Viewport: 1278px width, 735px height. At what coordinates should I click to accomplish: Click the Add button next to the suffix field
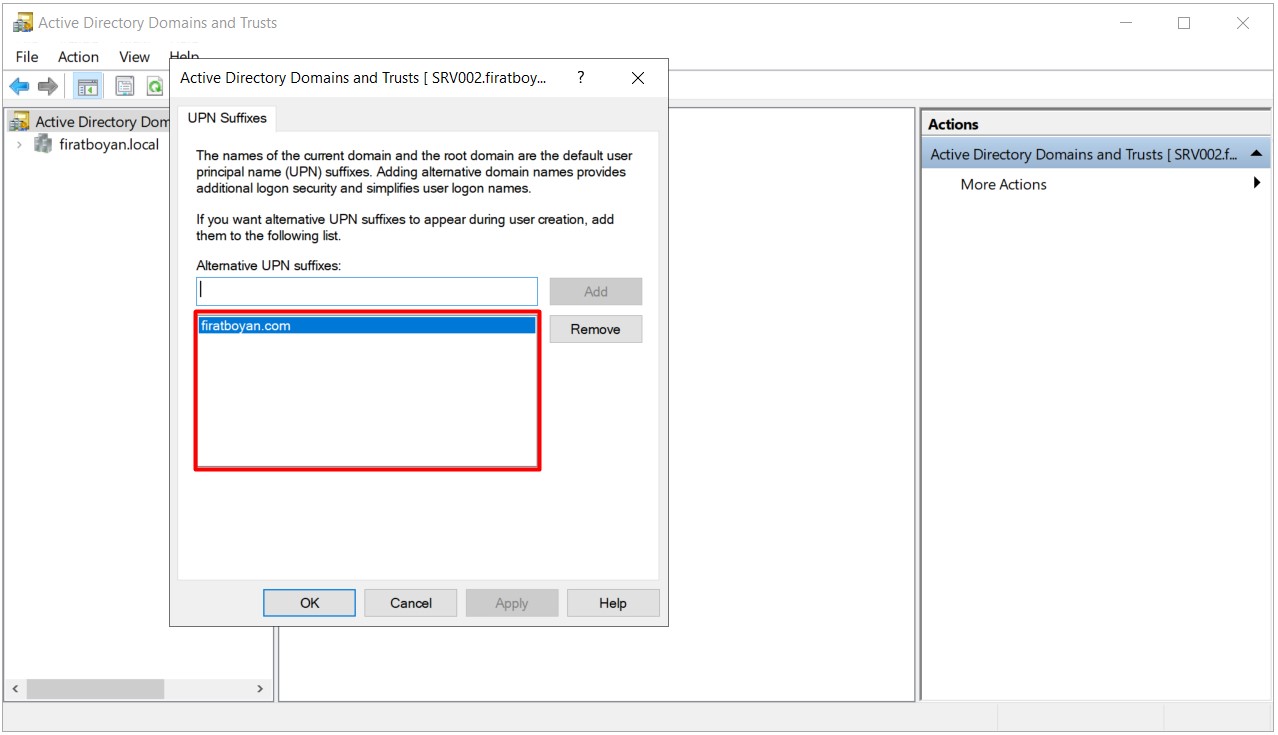coord(596,292)
